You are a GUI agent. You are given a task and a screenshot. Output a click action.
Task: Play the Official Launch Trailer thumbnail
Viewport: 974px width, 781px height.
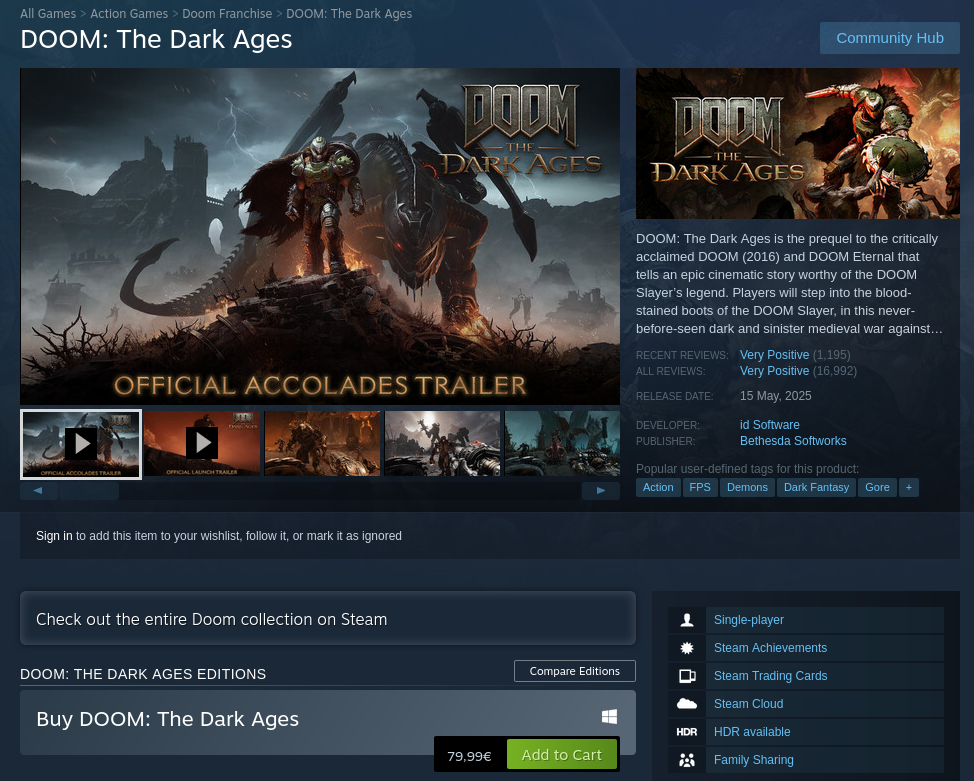point(202,444)
